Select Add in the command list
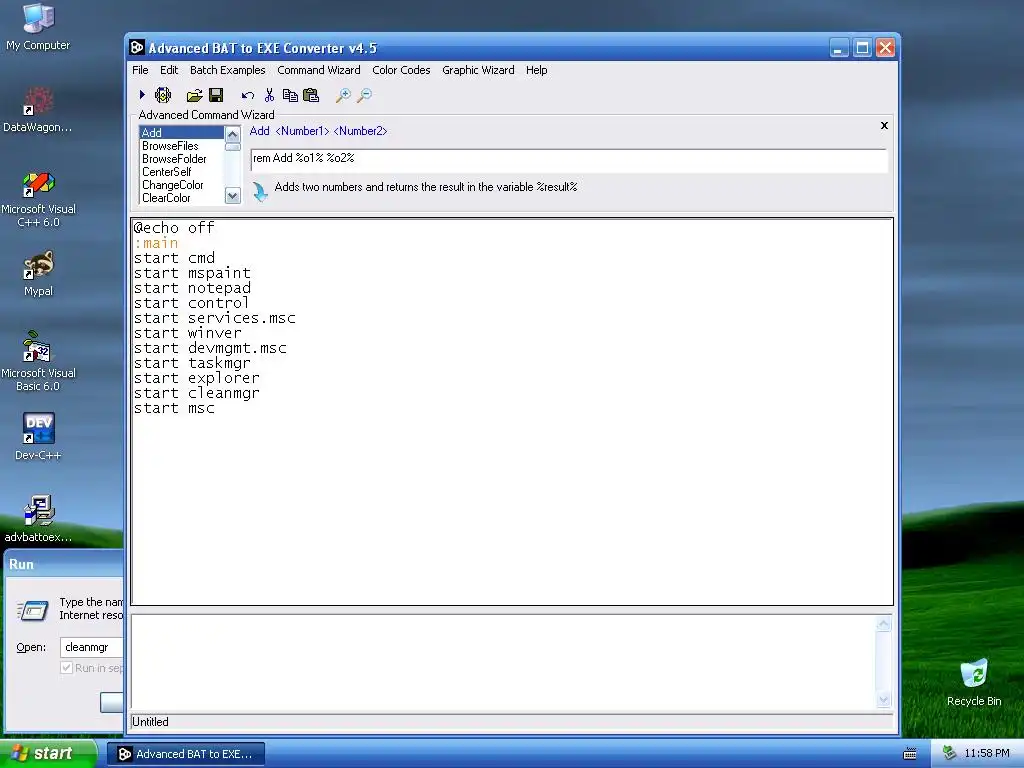Image resolution: width=1024 pixels, height=768 pixels. pos(182,133)
